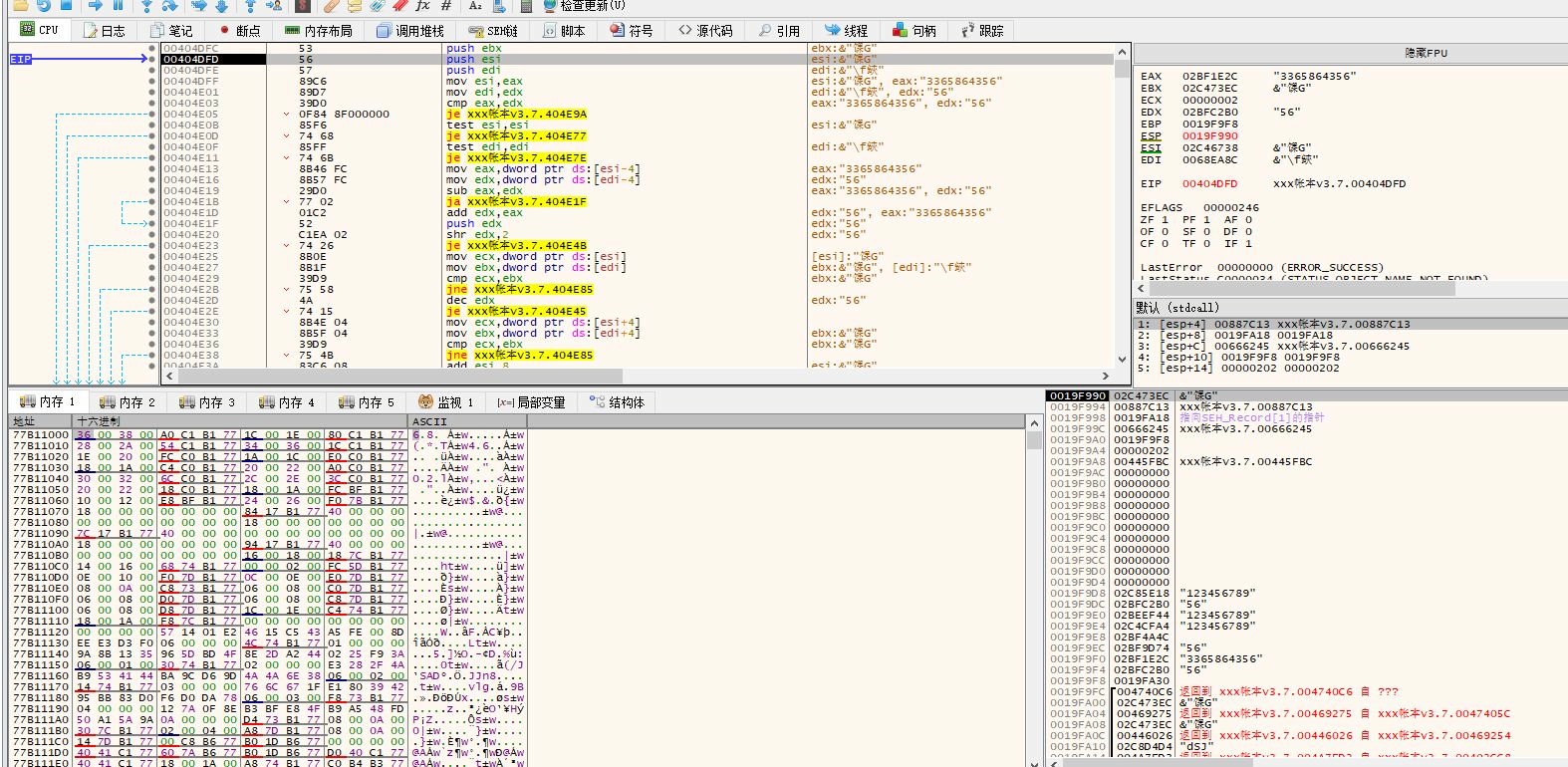Open the 默认 (stdcall) calling convention dropdown
Image resolution: width=1568 pixels, height=767 pixels.
[x=1177, y=308]
